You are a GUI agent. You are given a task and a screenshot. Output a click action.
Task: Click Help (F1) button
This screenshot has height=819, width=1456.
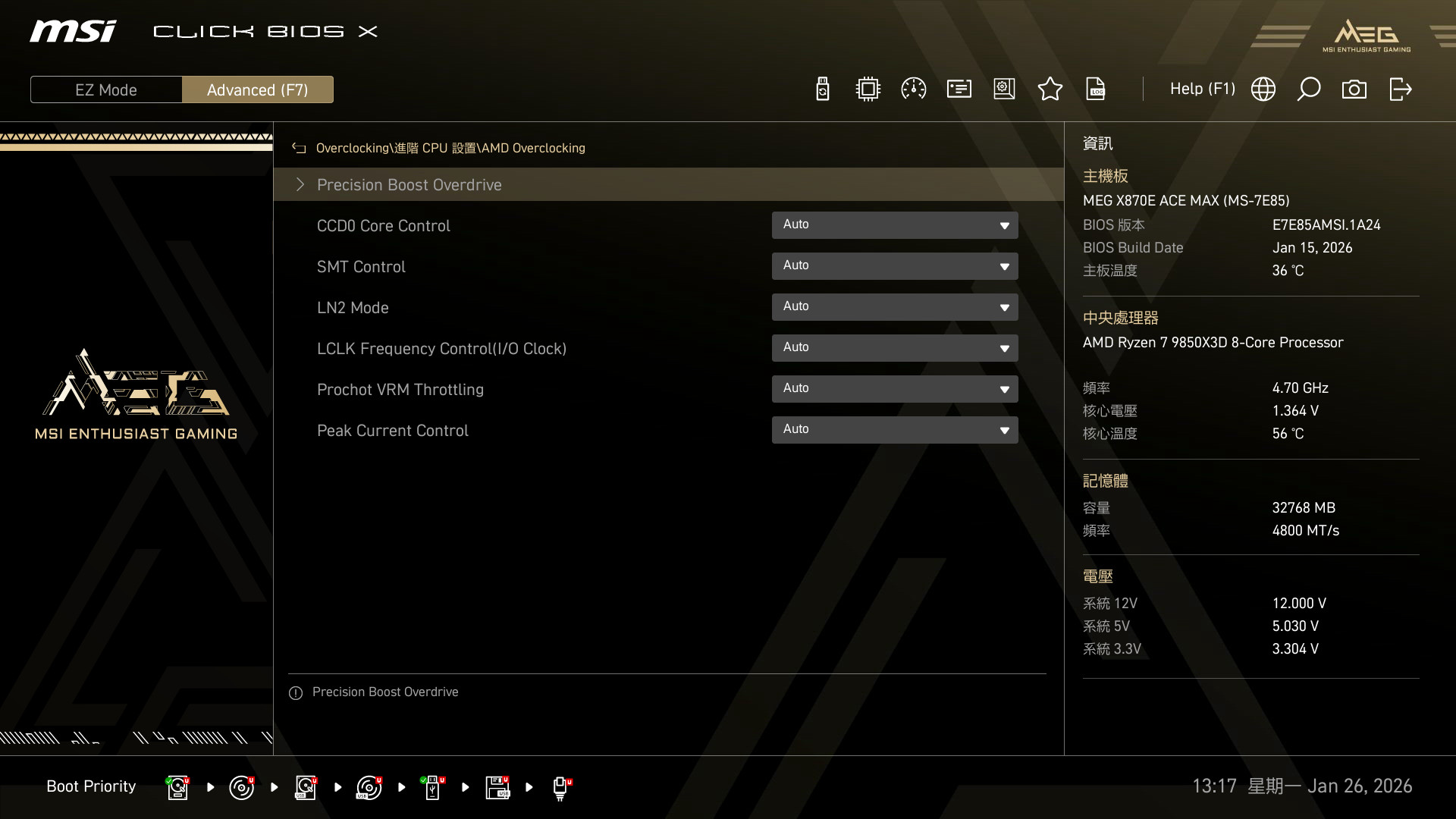click(1202, 89)
